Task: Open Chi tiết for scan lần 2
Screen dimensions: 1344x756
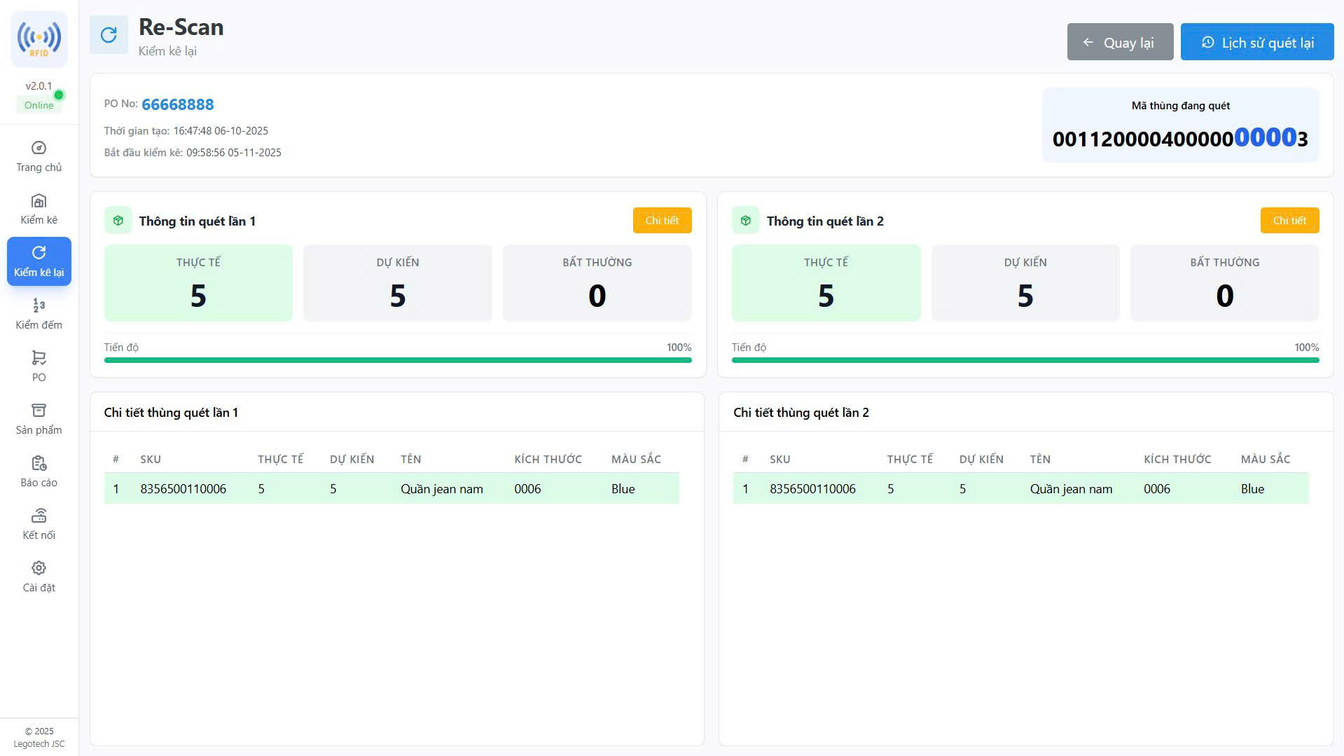Action: click(x=1289, y=220)
